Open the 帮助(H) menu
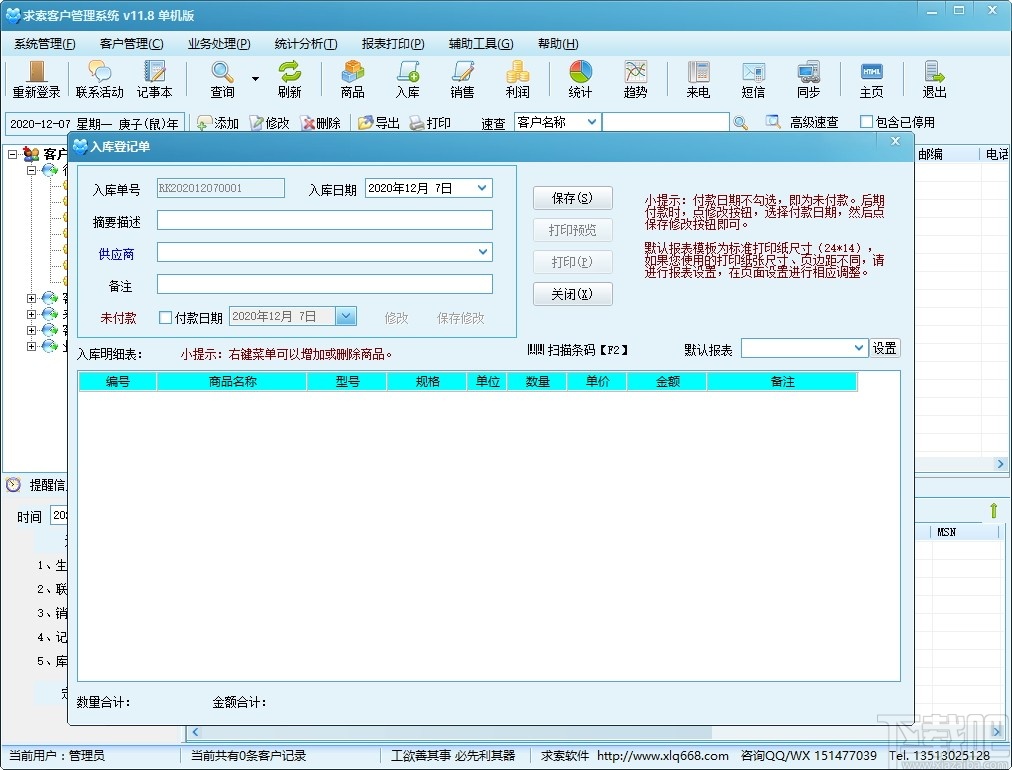This screenshot has height=770, width=1012. click(558, 44)
